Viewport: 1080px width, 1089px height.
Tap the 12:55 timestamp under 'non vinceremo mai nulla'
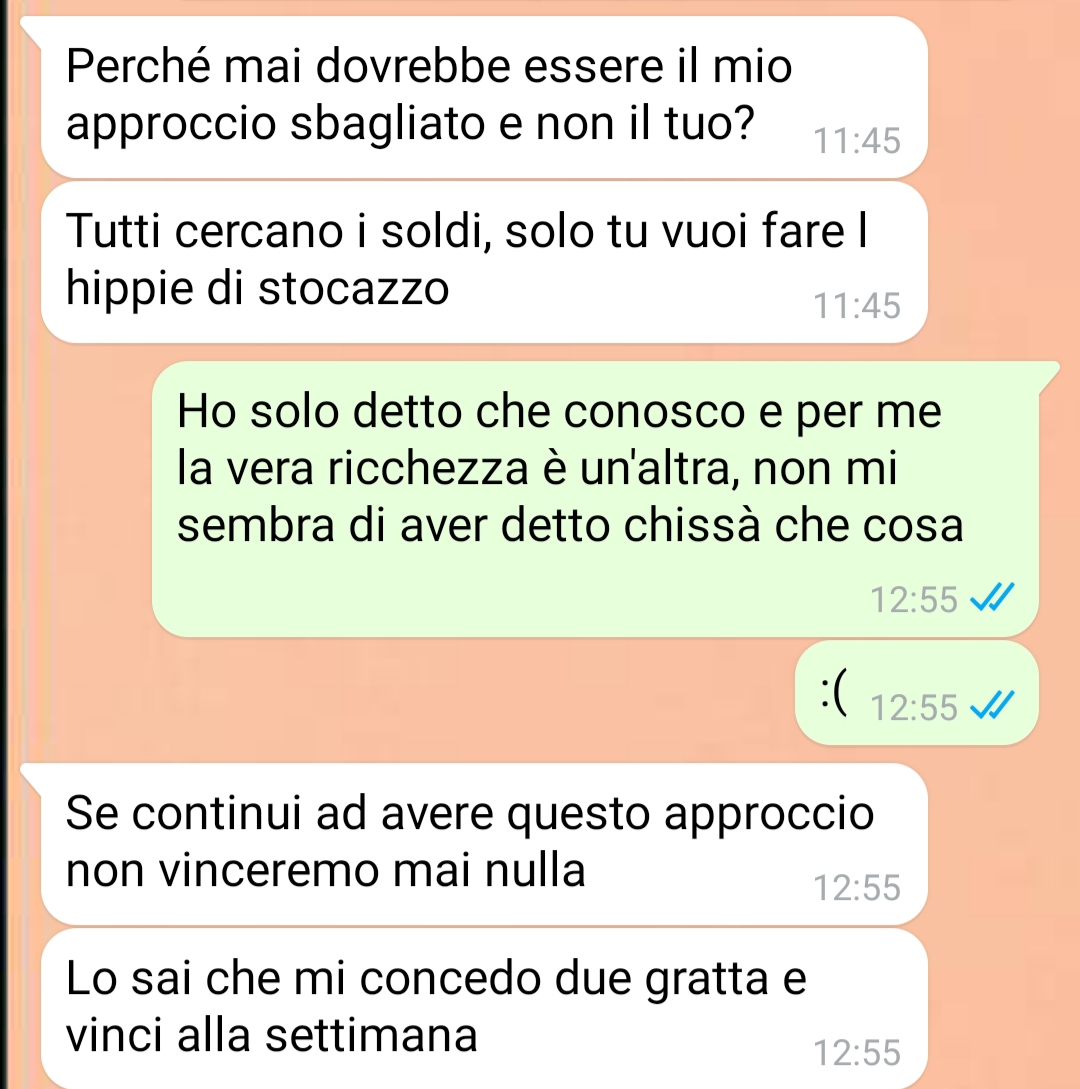tap(857, 888)
